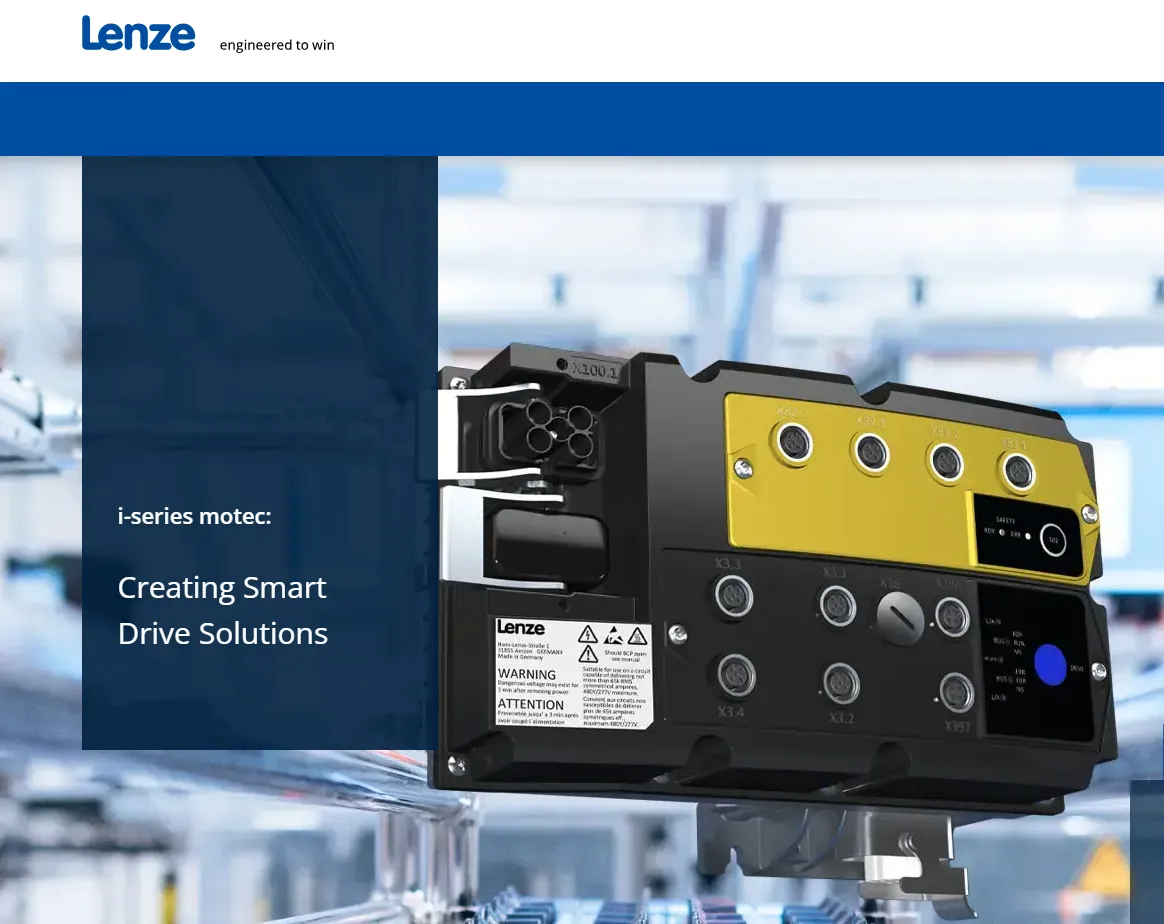Image resolution: width=1164 pixels, height=924 pixels.
Task: Click the X3.4 round connector port
Action: (736, 675)
